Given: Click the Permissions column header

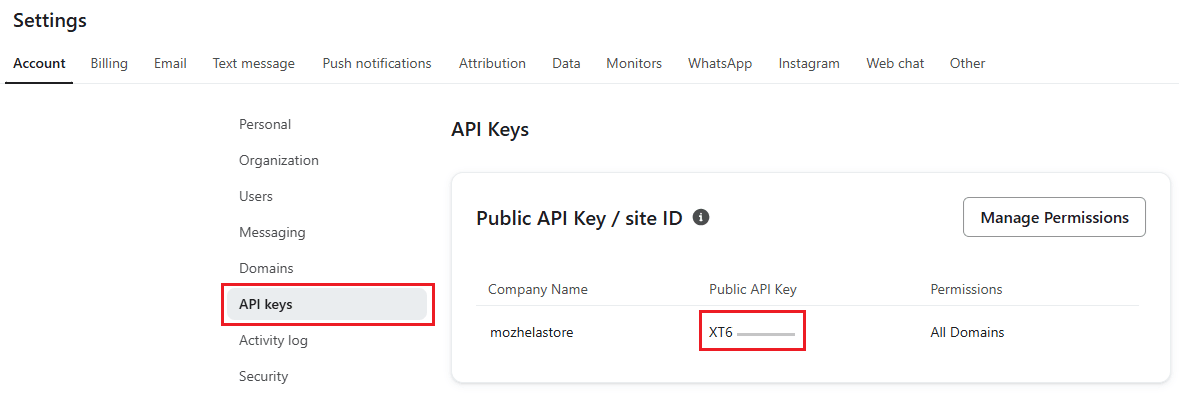Looking at the screenshot, I should pyautogui.click(x=966, y=290).
